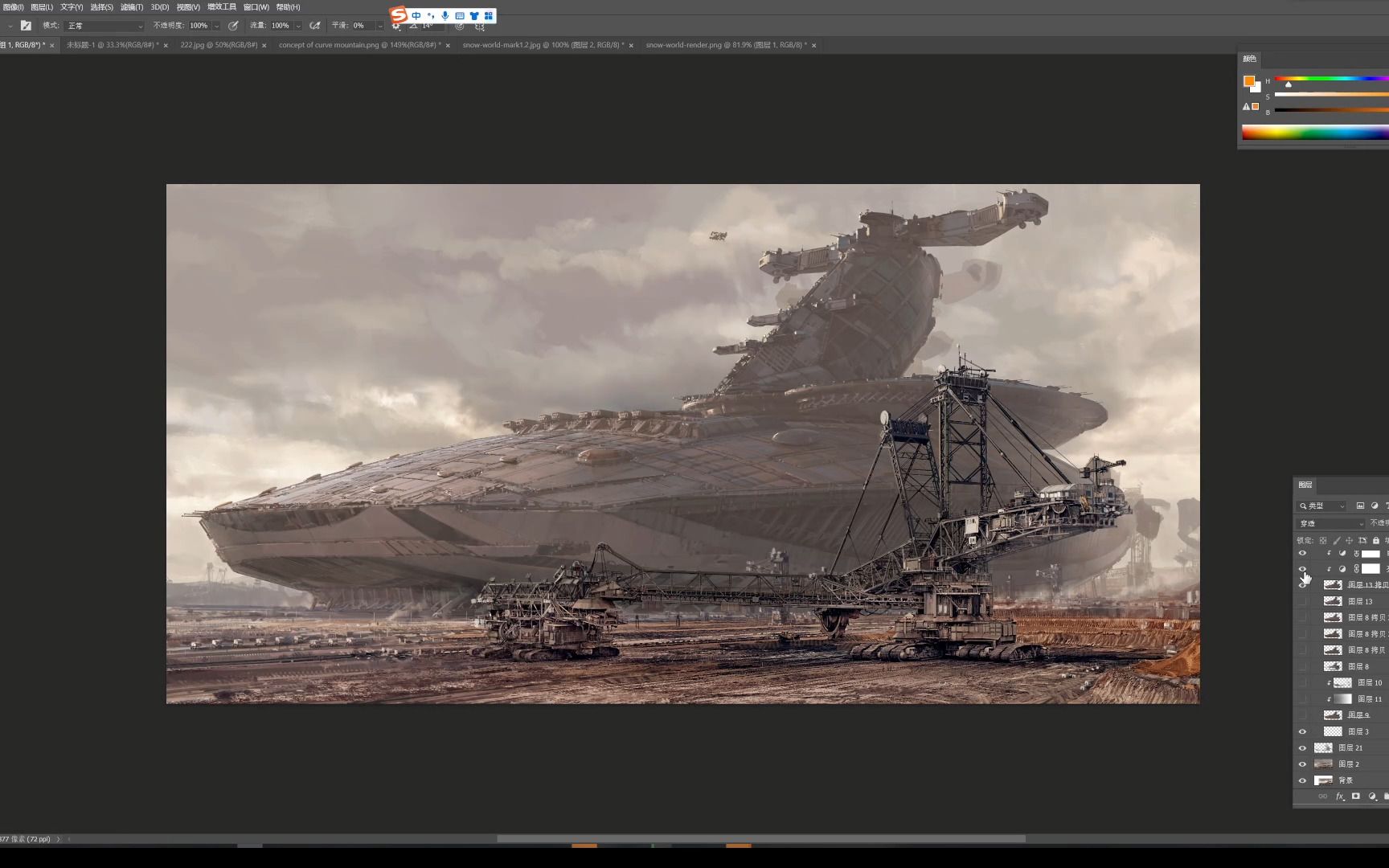Image resolution: width=1389 pixels, height=868 pixels.
Task: Open the layer filter 类型 dropdown
Action: [1322, 506]
